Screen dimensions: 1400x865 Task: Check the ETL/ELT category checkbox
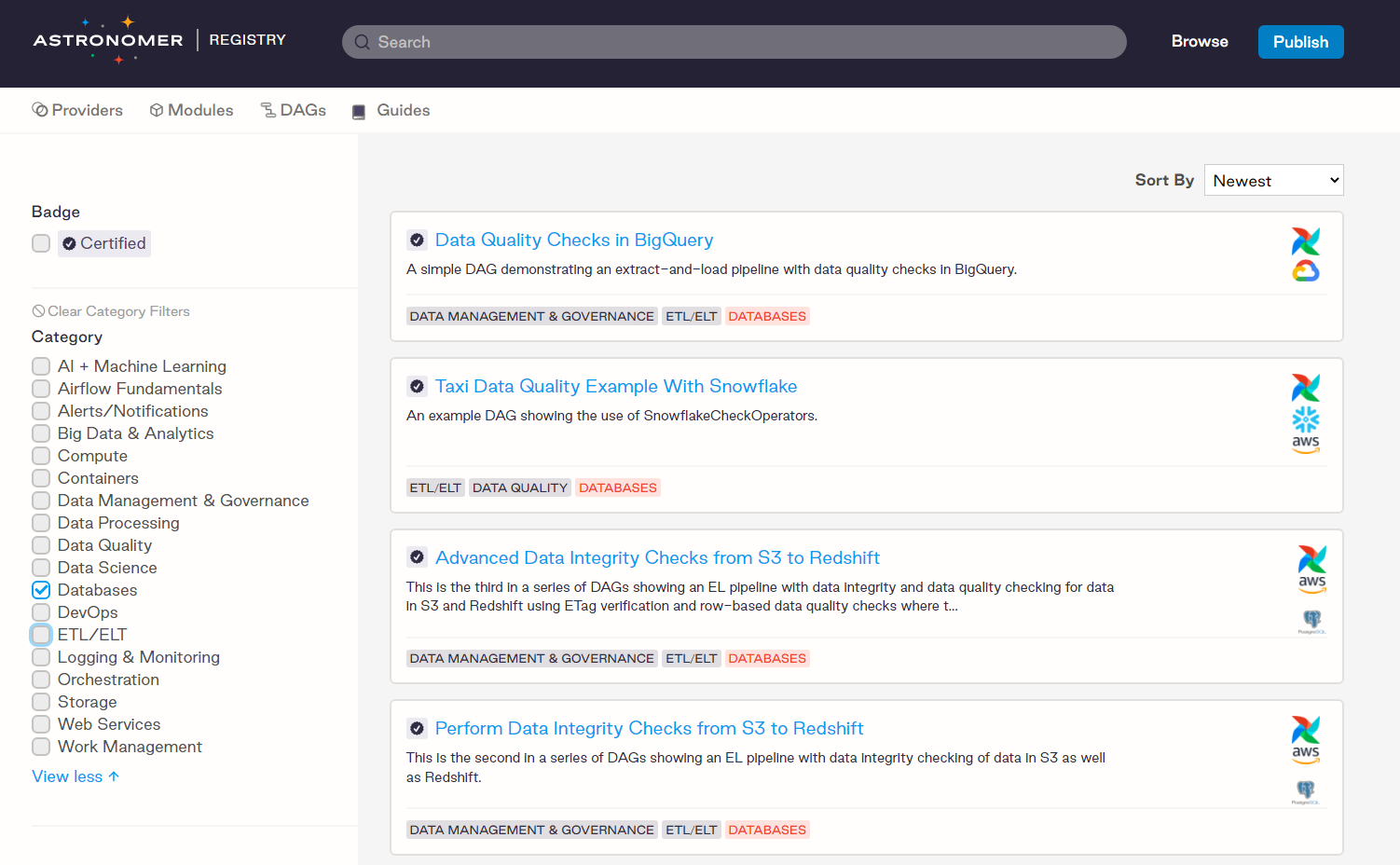pyautogui.click(x=41, y=635)
